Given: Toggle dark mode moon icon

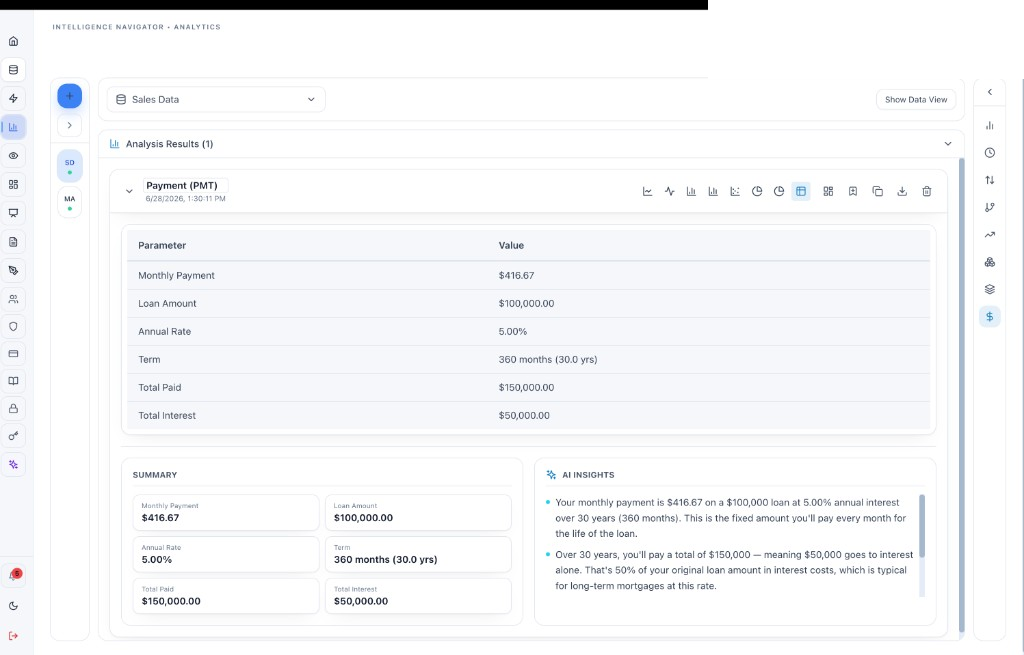Looking at the screenshot, I should pos(13,606).
